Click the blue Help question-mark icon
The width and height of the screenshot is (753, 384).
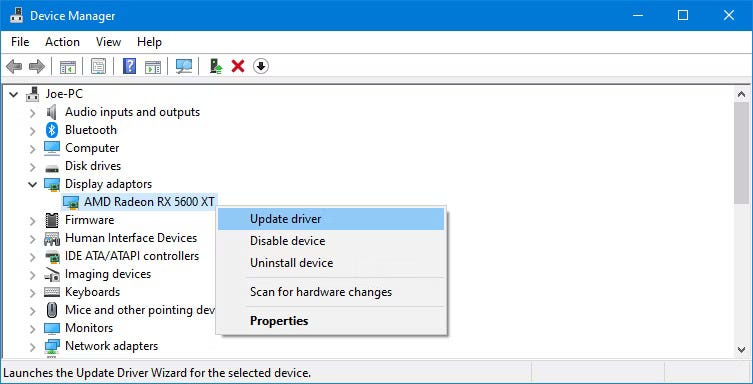(x=129, y=66)
